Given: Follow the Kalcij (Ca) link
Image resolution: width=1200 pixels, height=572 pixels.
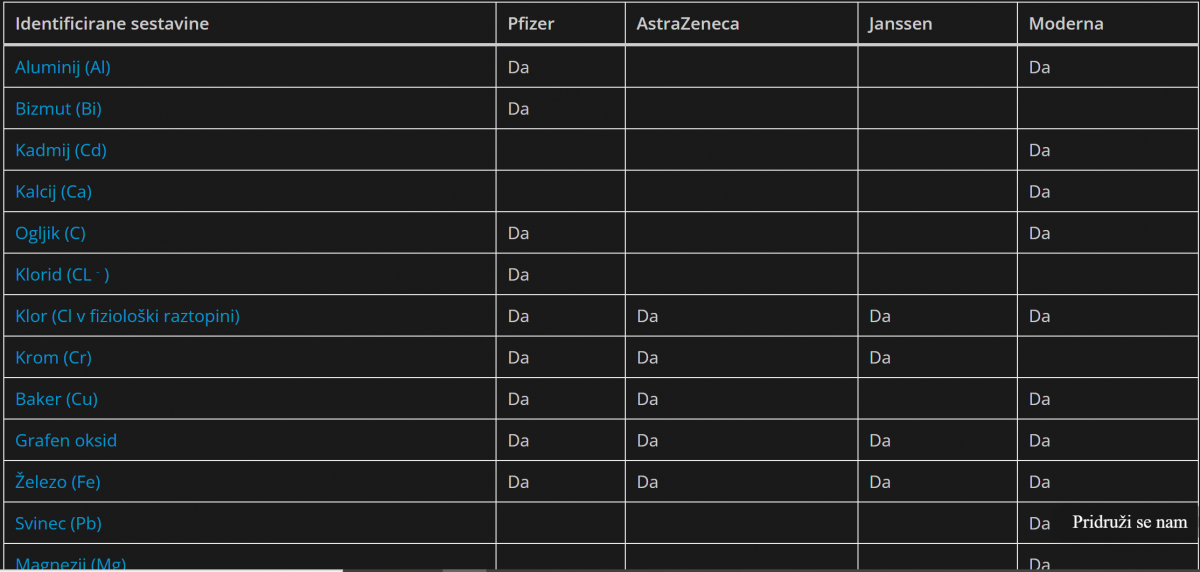Looking at the screenshot, I should [53, 191].
